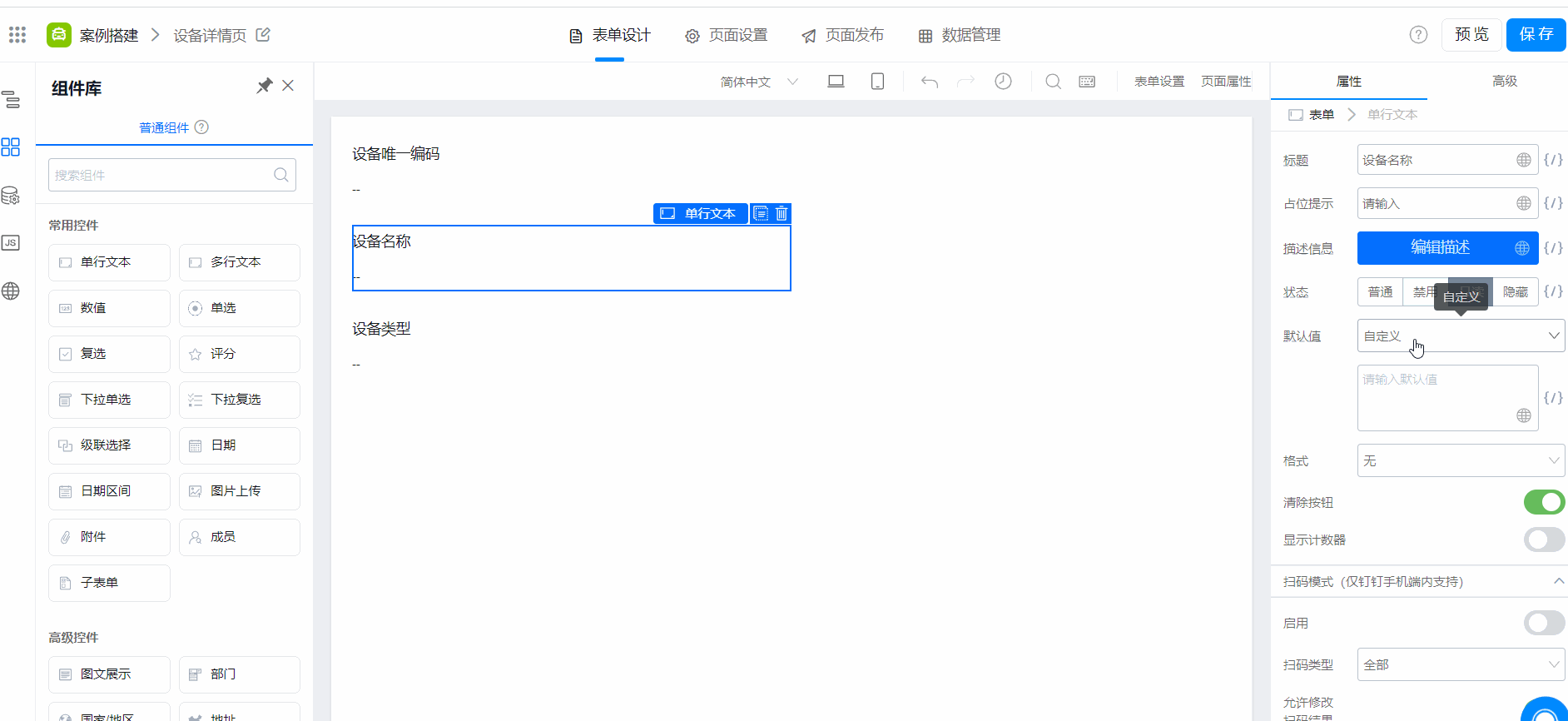Viewport: 1568px width, 721px height.
Task: Add a 子表单 component
Action: coord(109,583)
